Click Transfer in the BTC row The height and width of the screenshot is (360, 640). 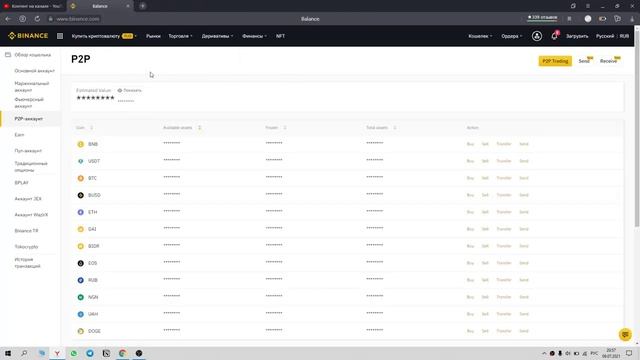pos(504,178)
